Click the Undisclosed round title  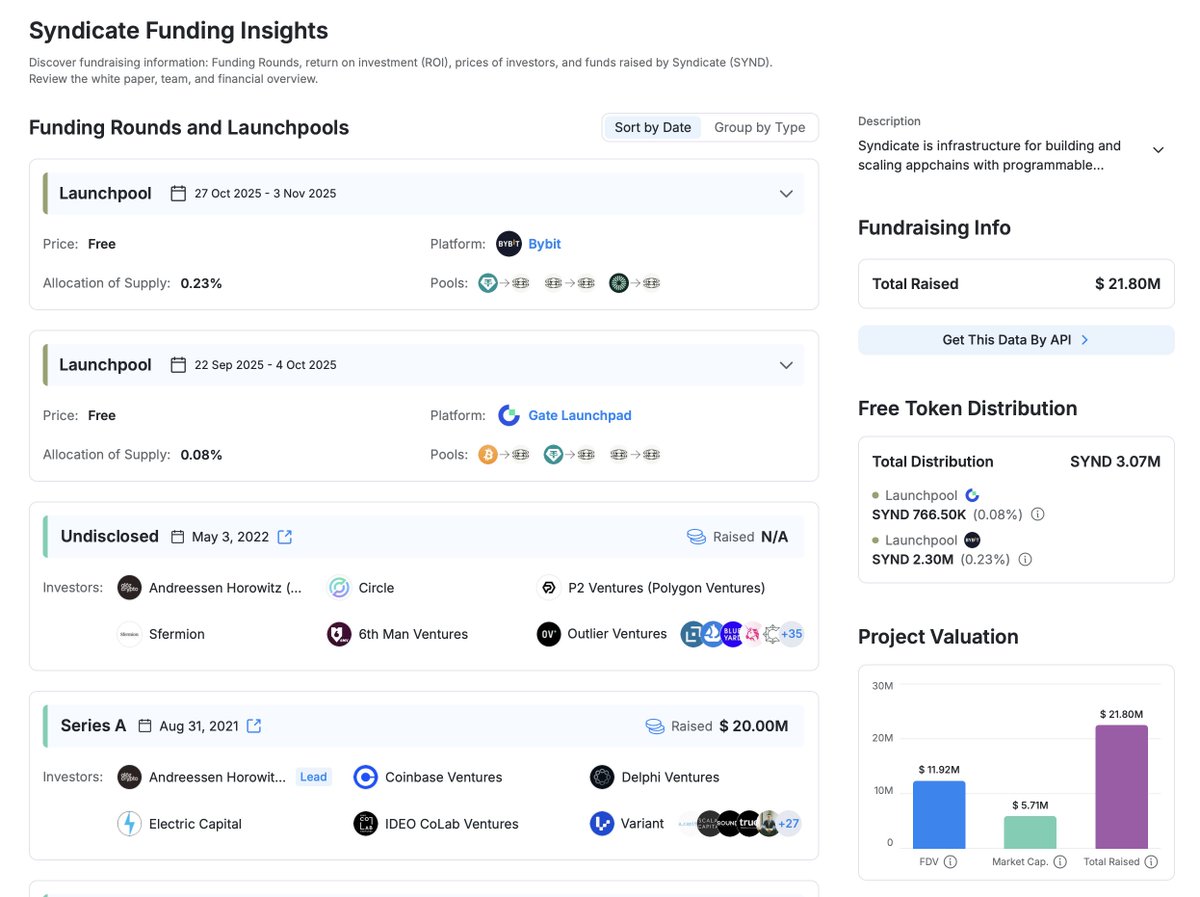[x=110, y=537]
